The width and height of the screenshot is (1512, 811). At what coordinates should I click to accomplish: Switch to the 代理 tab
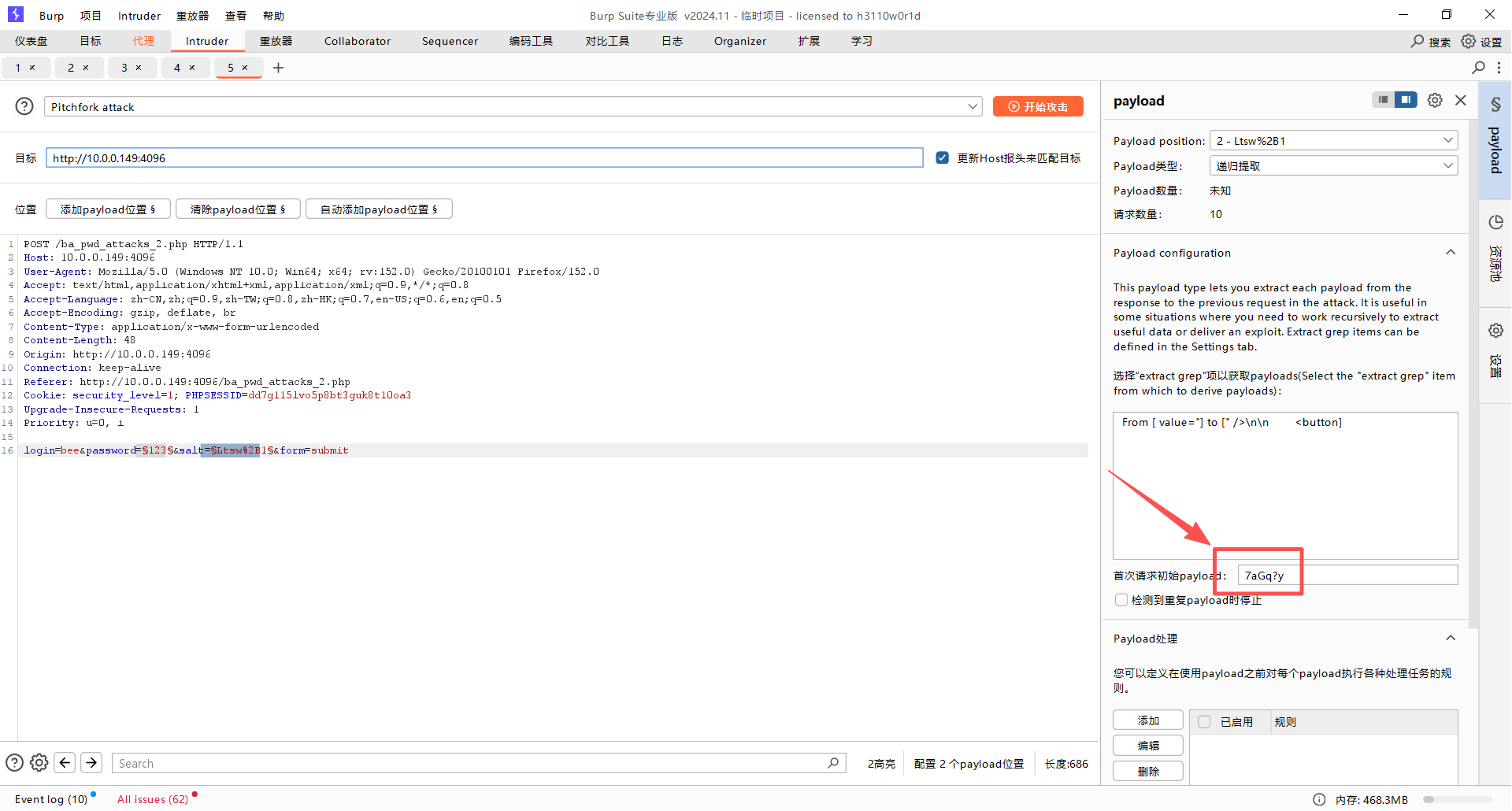143,41
